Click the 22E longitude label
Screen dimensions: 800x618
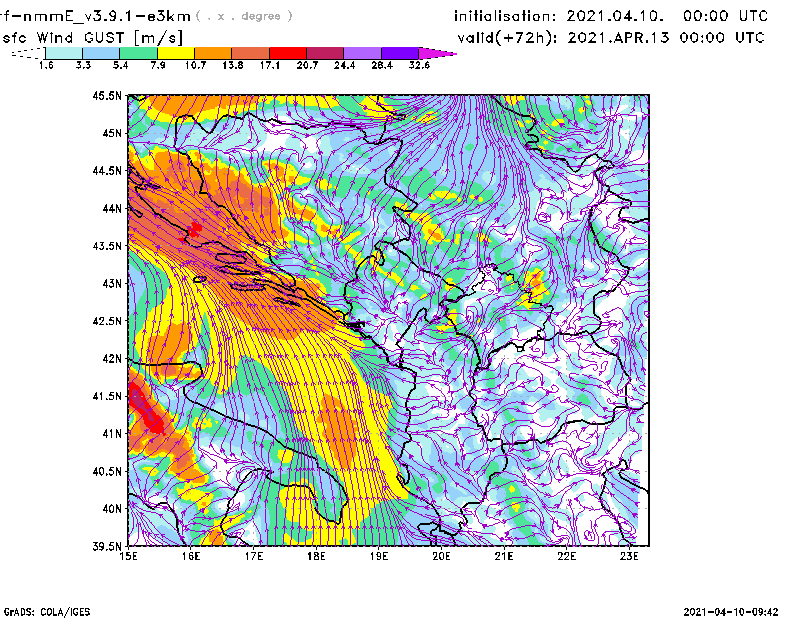[567, 556]
